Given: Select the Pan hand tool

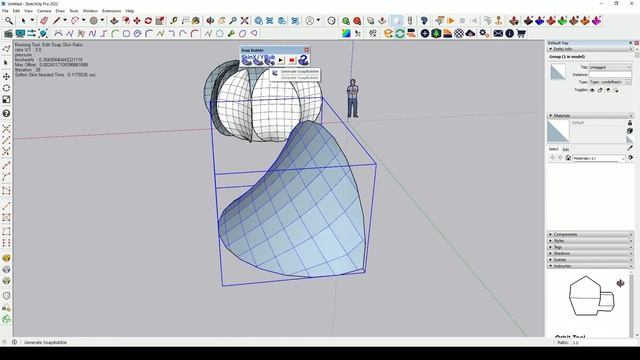Looking at the screenshot, I should pos(222,21).
